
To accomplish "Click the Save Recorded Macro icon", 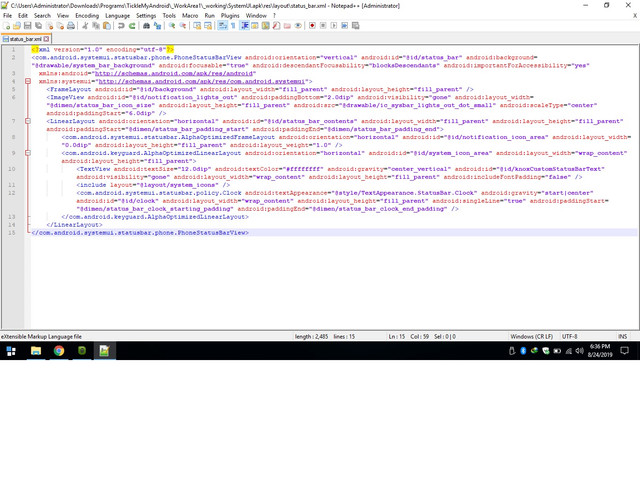I will 356,26.
